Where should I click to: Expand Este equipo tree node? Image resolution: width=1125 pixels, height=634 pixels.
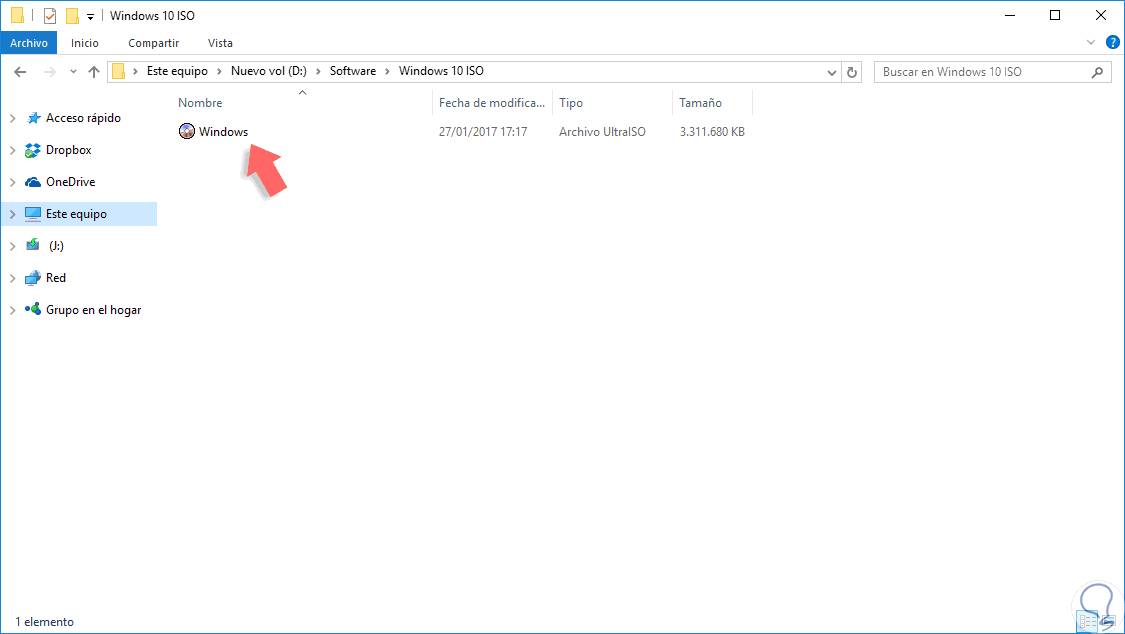[x=12, y=214]
